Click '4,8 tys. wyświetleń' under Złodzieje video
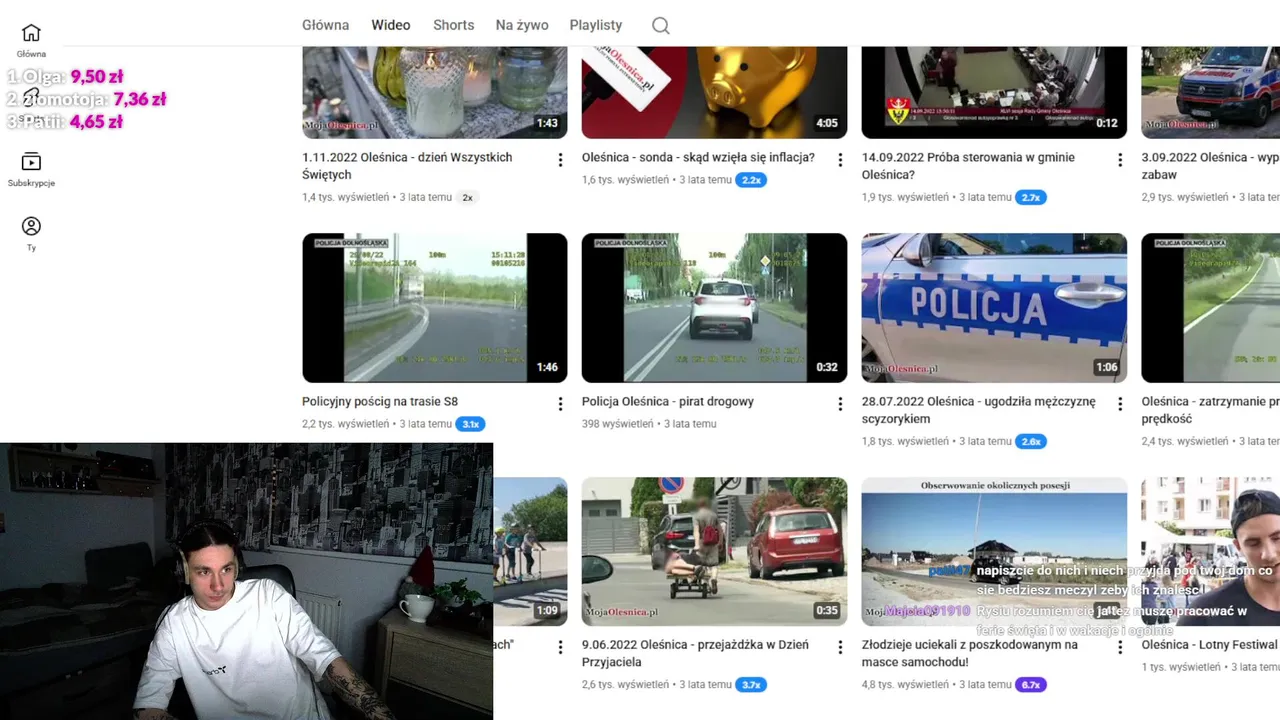 (905, 685)
